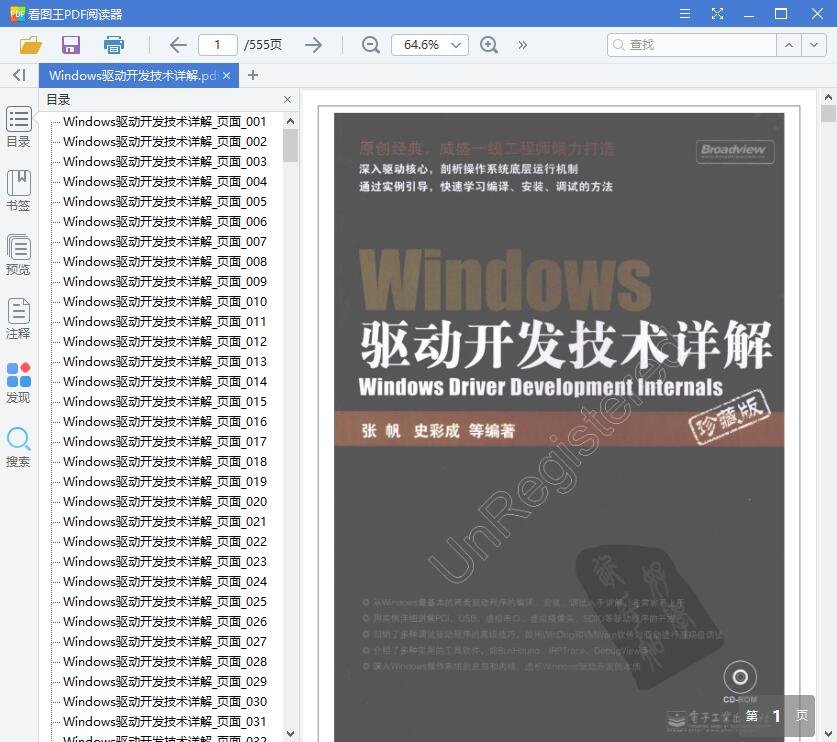The height and width of the screenshot is (742, 837).
Task: Open outline entry 页面_003
Action: click(x=164, y=162)
